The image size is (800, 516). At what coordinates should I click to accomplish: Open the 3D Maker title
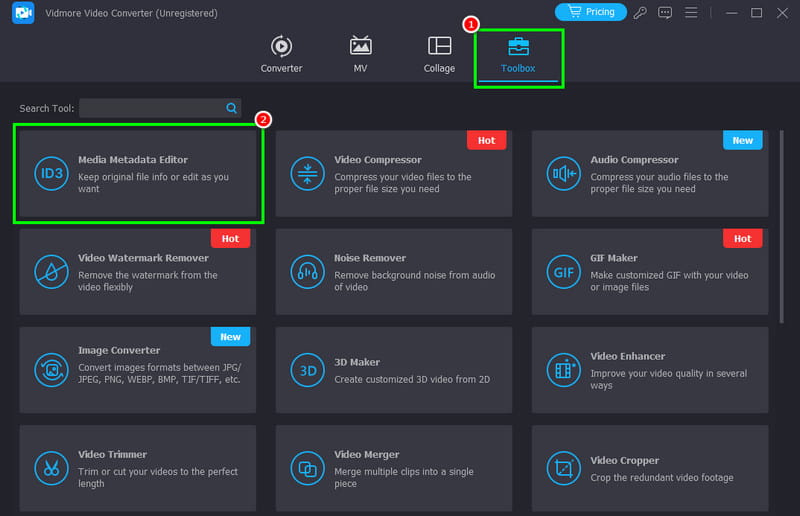(x=357, y=362)
